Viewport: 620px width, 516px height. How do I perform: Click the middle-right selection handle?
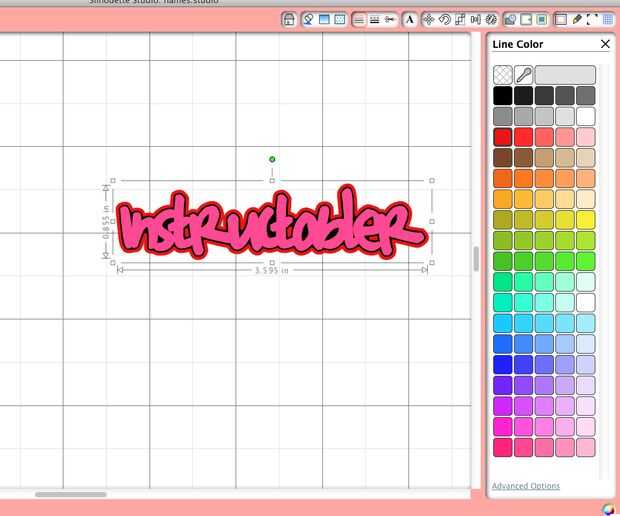click(432, 221)
